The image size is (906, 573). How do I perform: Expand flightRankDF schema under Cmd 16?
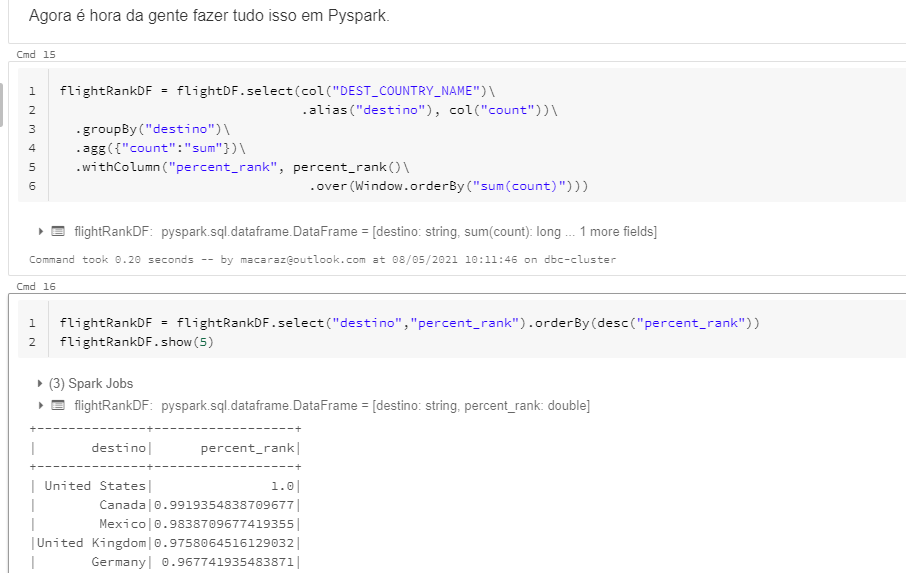(41, 406)
